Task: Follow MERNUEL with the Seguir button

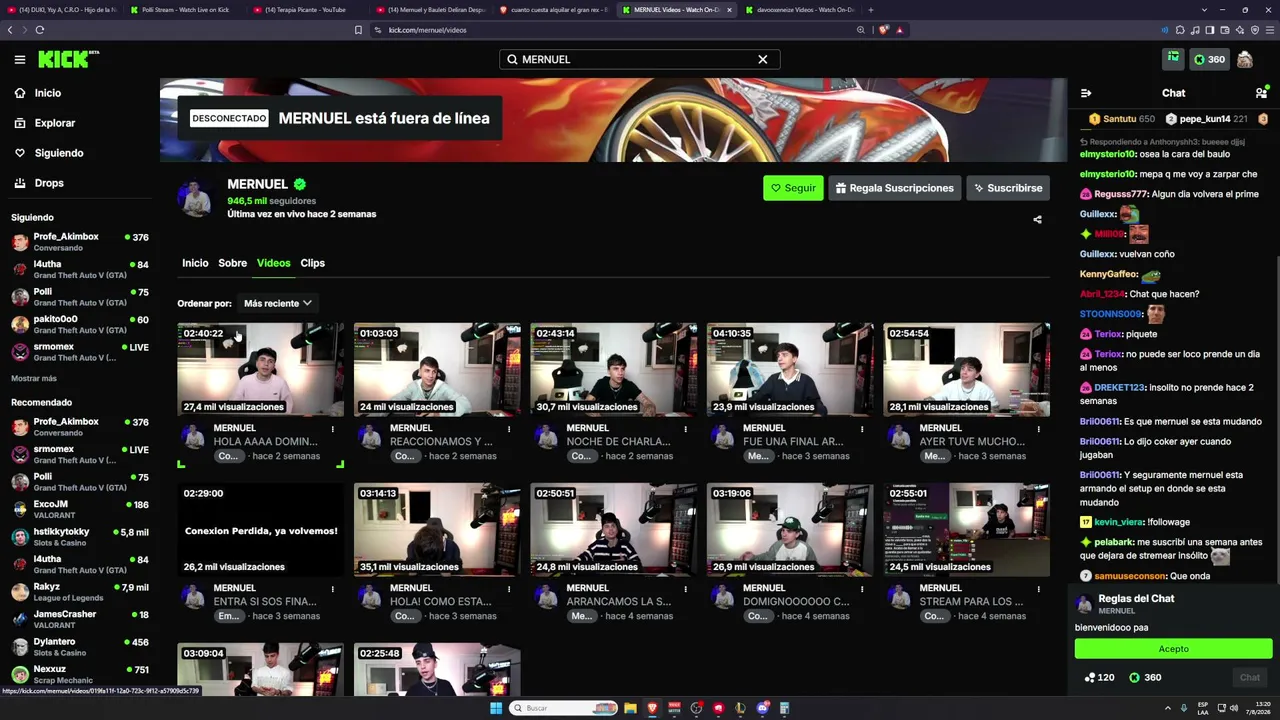Action: 793,188
